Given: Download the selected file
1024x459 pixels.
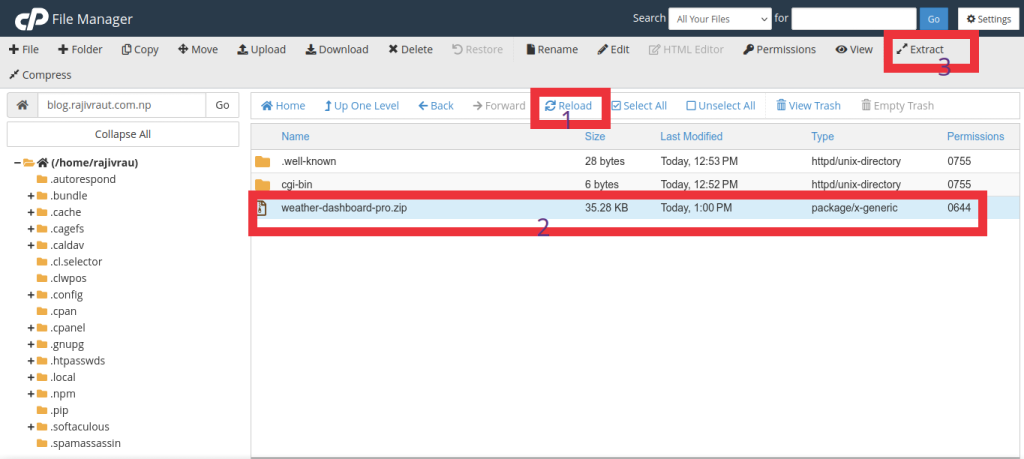Looking at the screenshot, I should (x=337, y=50).
